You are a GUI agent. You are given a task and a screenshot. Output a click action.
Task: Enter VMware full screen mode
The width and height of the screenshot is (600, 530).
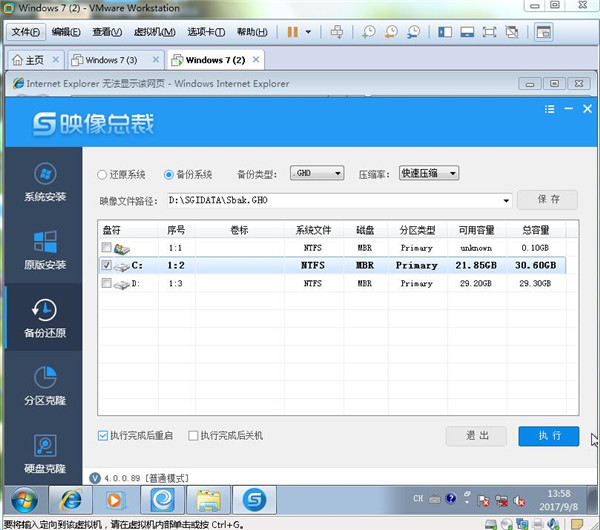coord(489,32)
